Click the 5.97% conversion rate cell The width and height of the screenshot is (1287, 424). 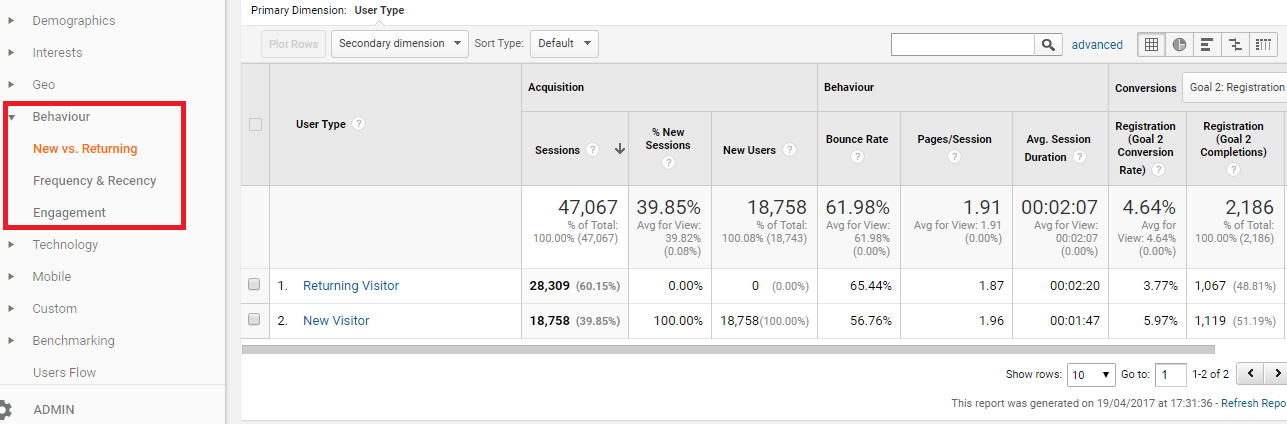point(1158,321)
